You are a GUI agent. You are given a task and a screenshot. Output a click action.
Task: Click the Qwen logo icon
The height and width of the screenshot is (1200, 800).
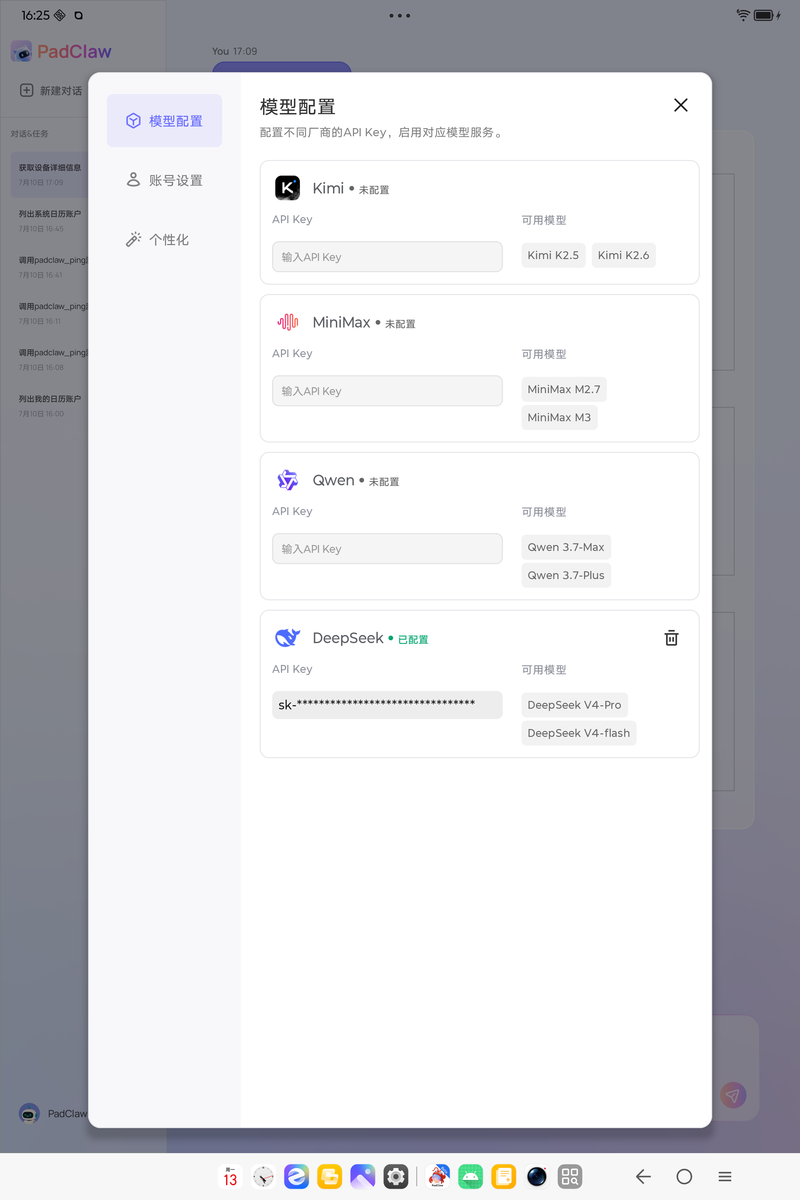click(x=287, y=480)
